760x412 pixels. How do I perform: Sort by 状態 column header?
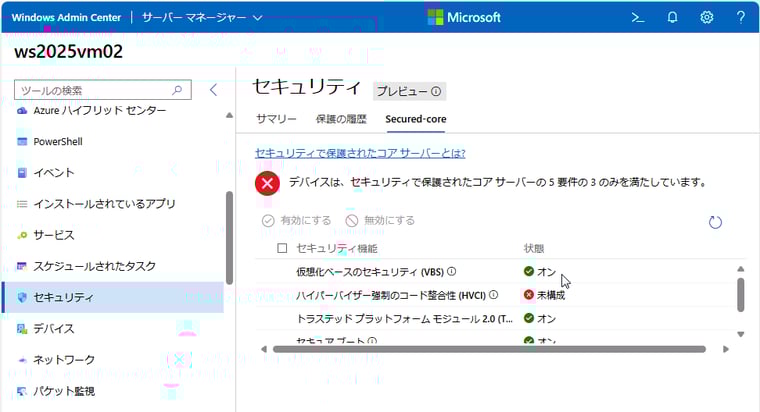(534, 249)
